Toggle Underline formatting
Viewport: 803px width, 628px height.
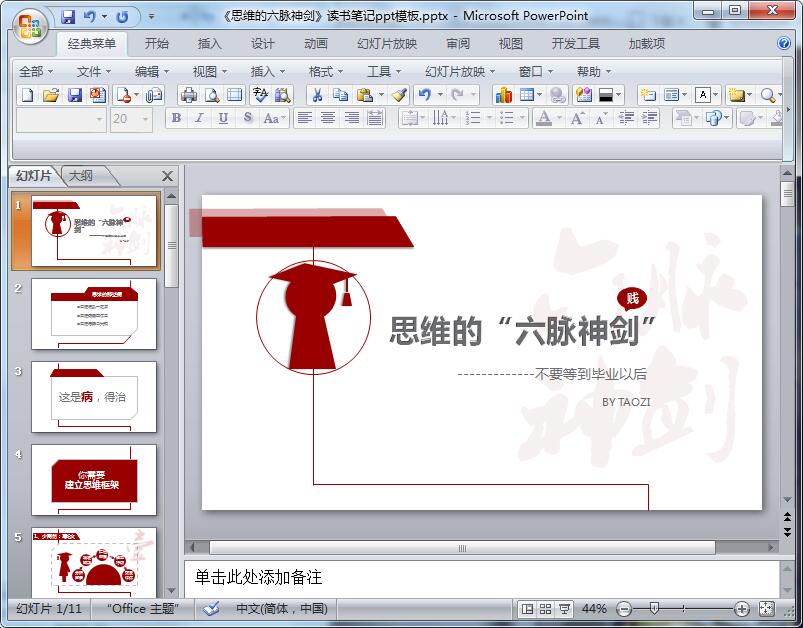point(223,118)
